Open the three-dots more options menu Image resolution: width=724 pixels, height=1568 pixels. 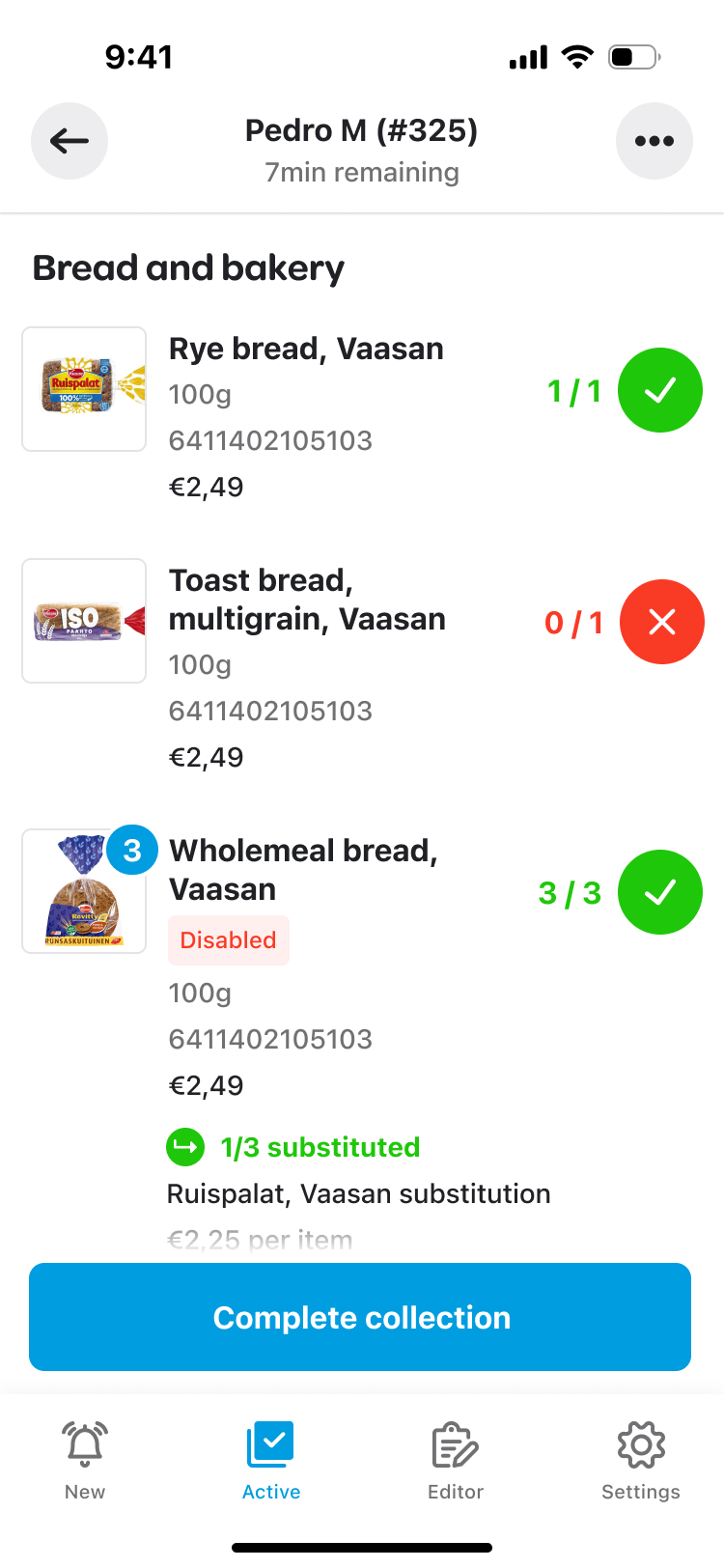pyautogui.click(x=654, y=141)
